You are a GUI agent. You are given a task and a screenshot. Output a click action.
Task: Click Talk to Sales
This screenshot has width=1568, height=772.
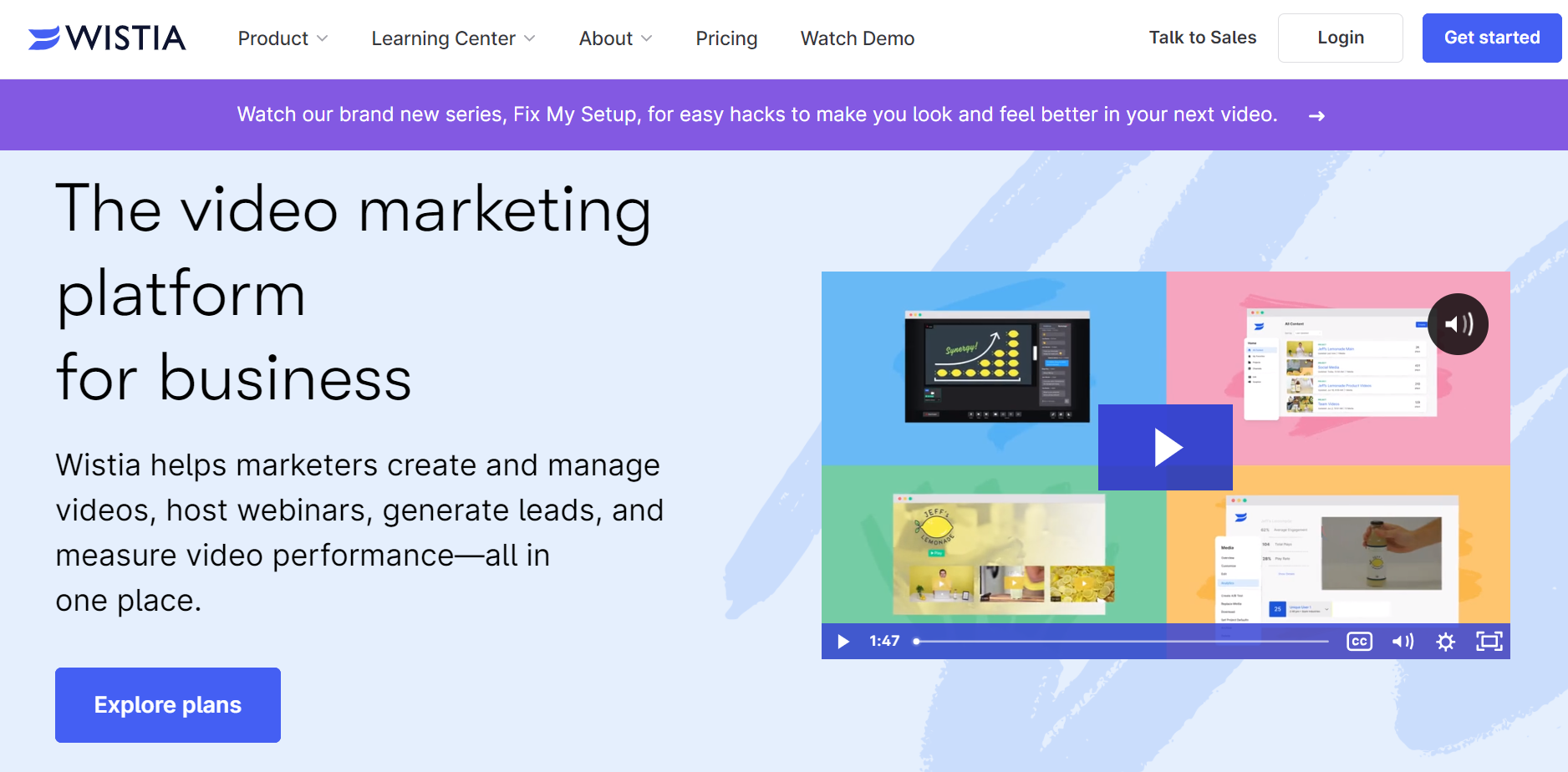pos(1202,38)
